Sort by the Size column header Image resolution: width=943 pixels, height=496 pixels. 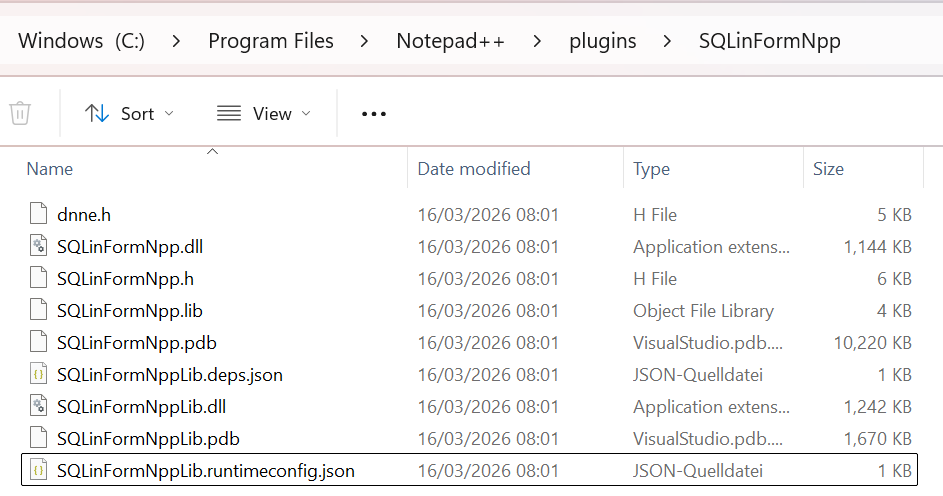(x=828, y=169)
